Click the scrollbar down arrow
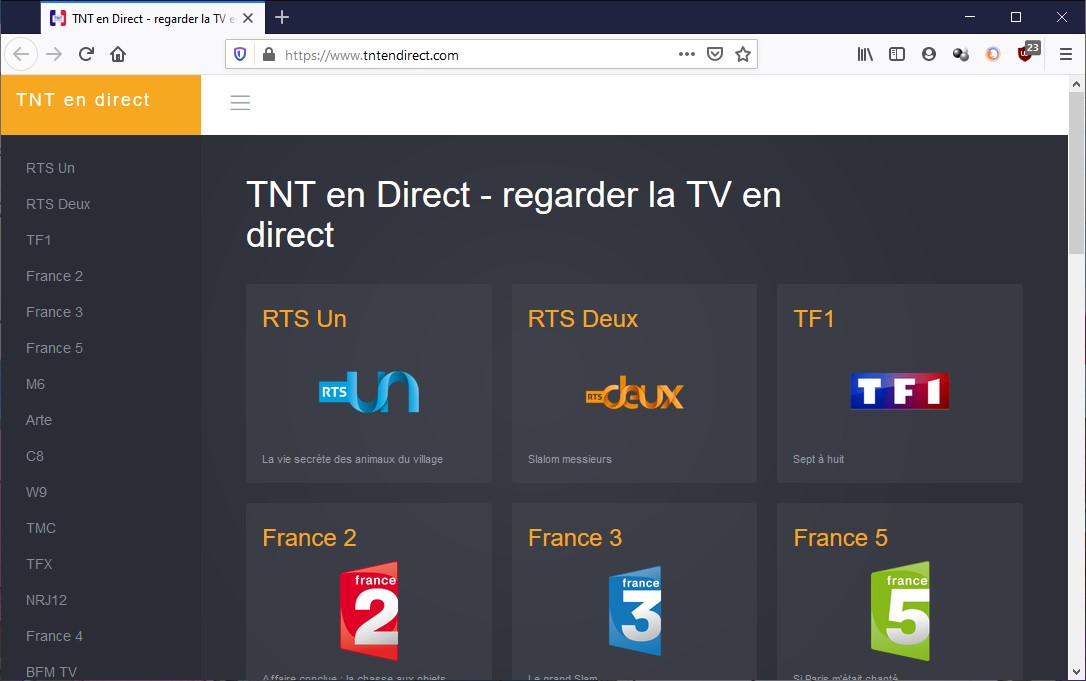This screenshot has height=681, width=1086. (x=1076, y=671)
